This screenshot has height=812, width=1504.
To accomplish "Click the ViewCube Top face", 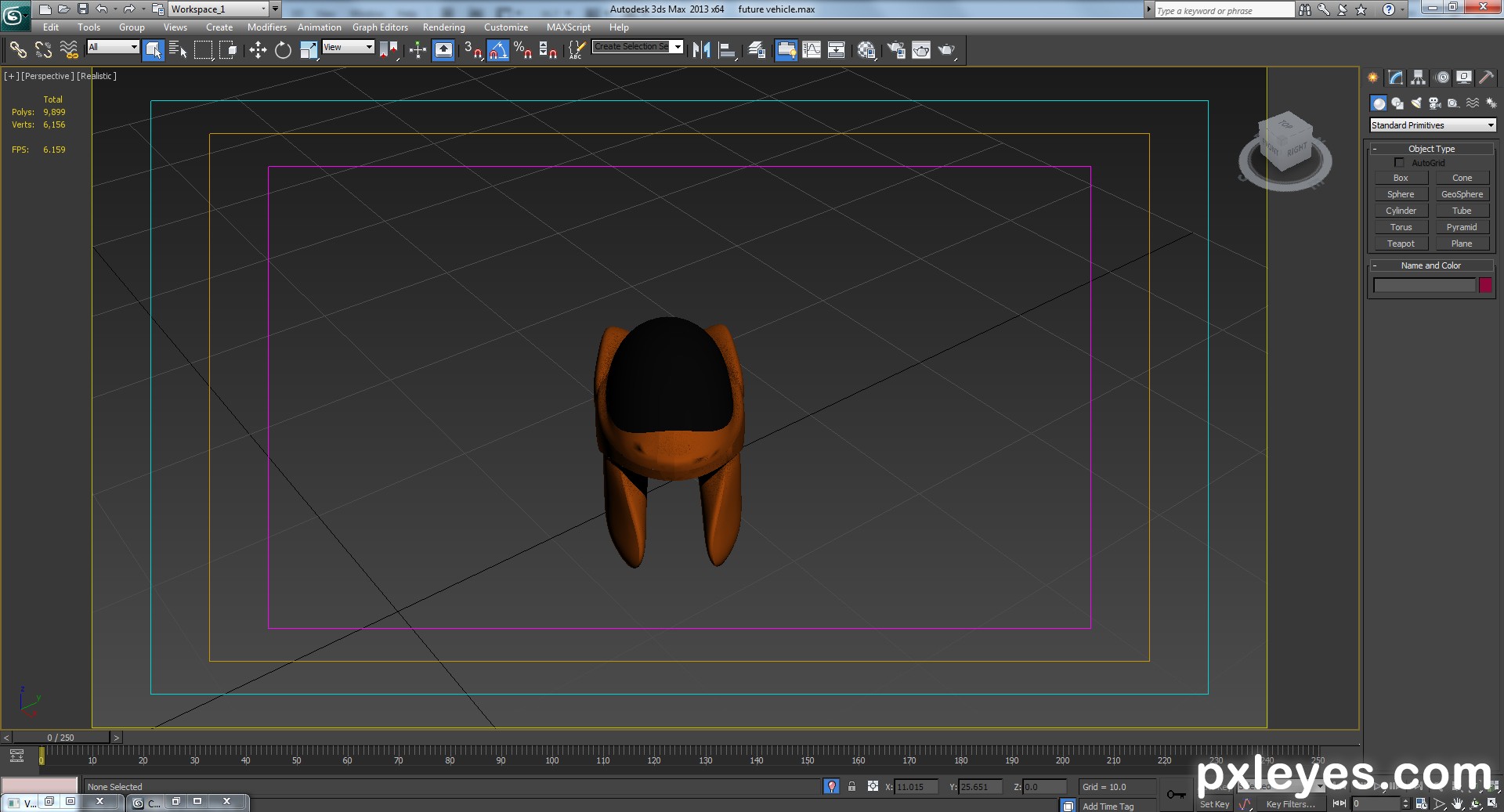I will pyautogui.click(x=1285, y=125).
